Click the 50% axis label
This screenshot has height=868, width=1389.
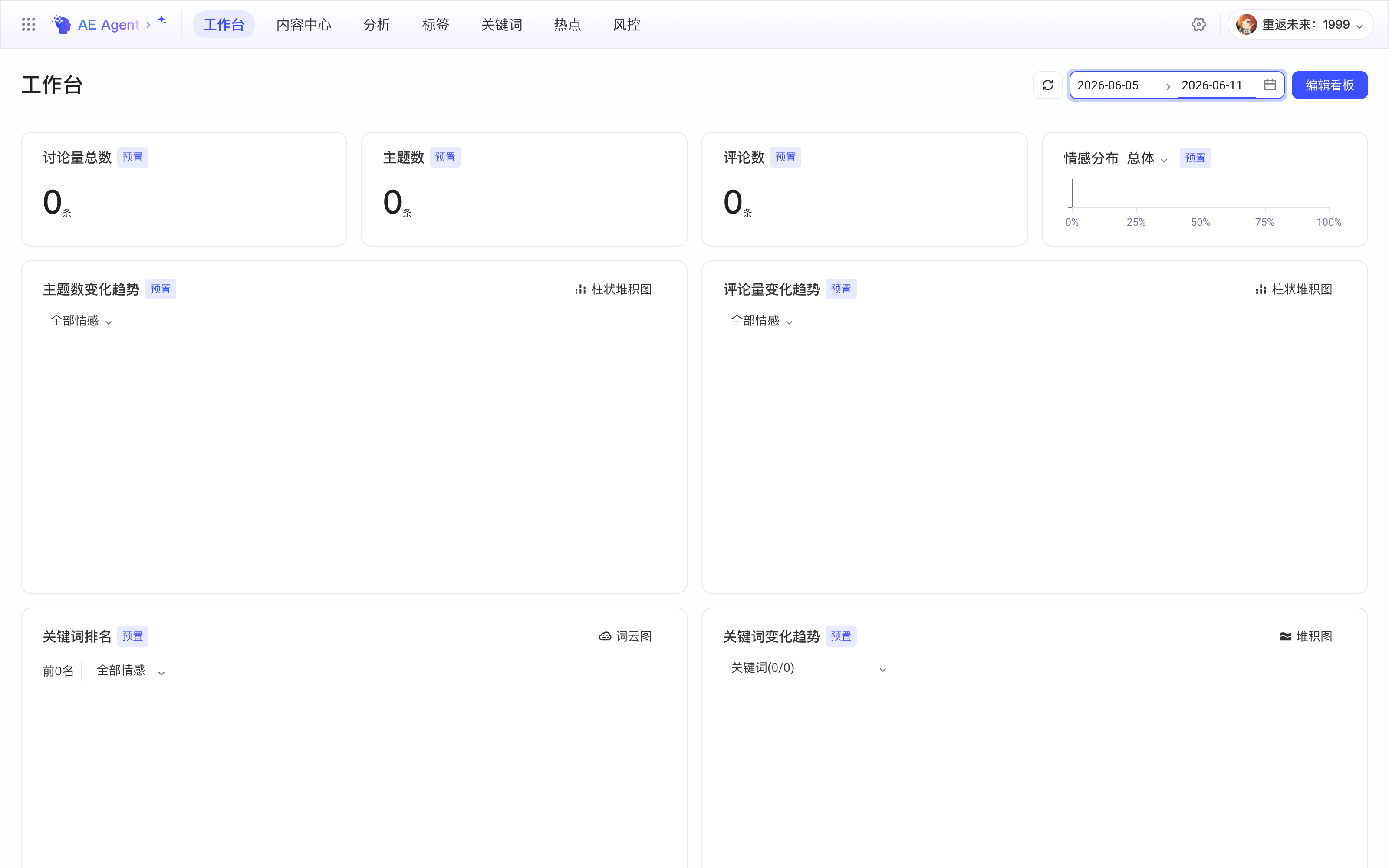tap(1200, 222)
